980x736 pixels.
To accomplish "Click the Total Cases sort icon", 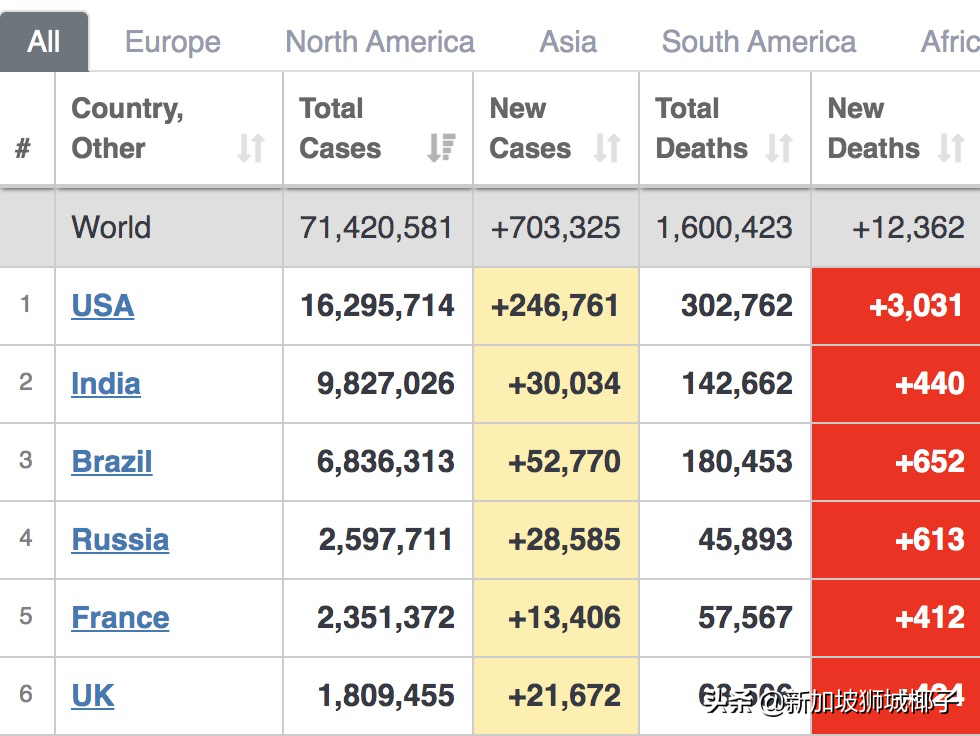I will click(x=441, y=149).
